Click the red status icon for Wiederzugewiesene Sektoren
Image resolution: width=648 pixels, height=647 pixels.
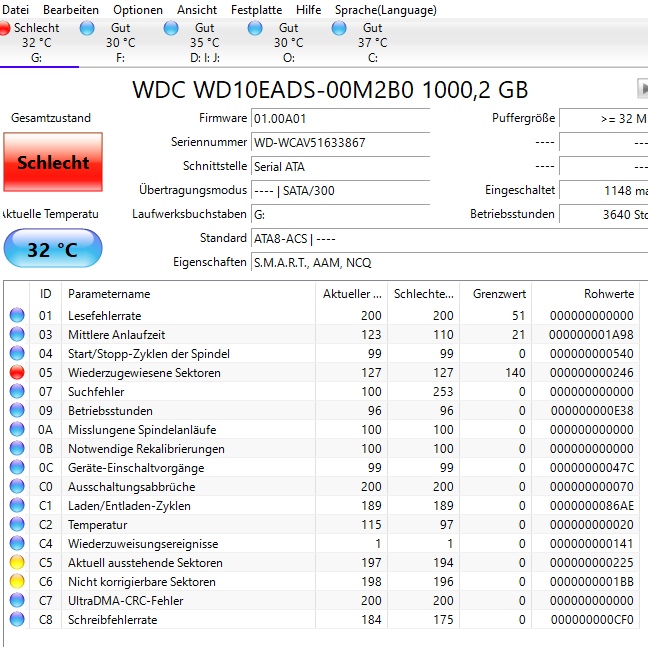(17, 372)
